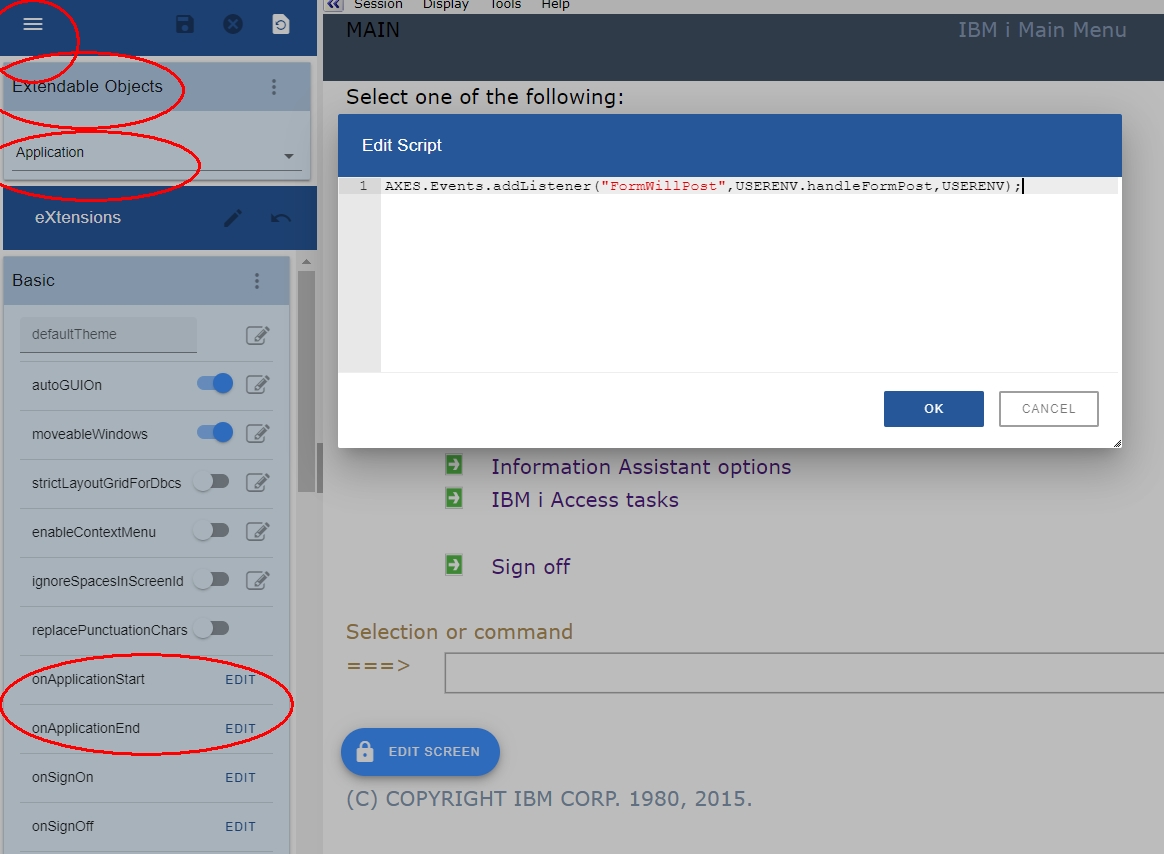Open the hamburger menu icon
1164x854 pixels.
click(x=33, y=24)
